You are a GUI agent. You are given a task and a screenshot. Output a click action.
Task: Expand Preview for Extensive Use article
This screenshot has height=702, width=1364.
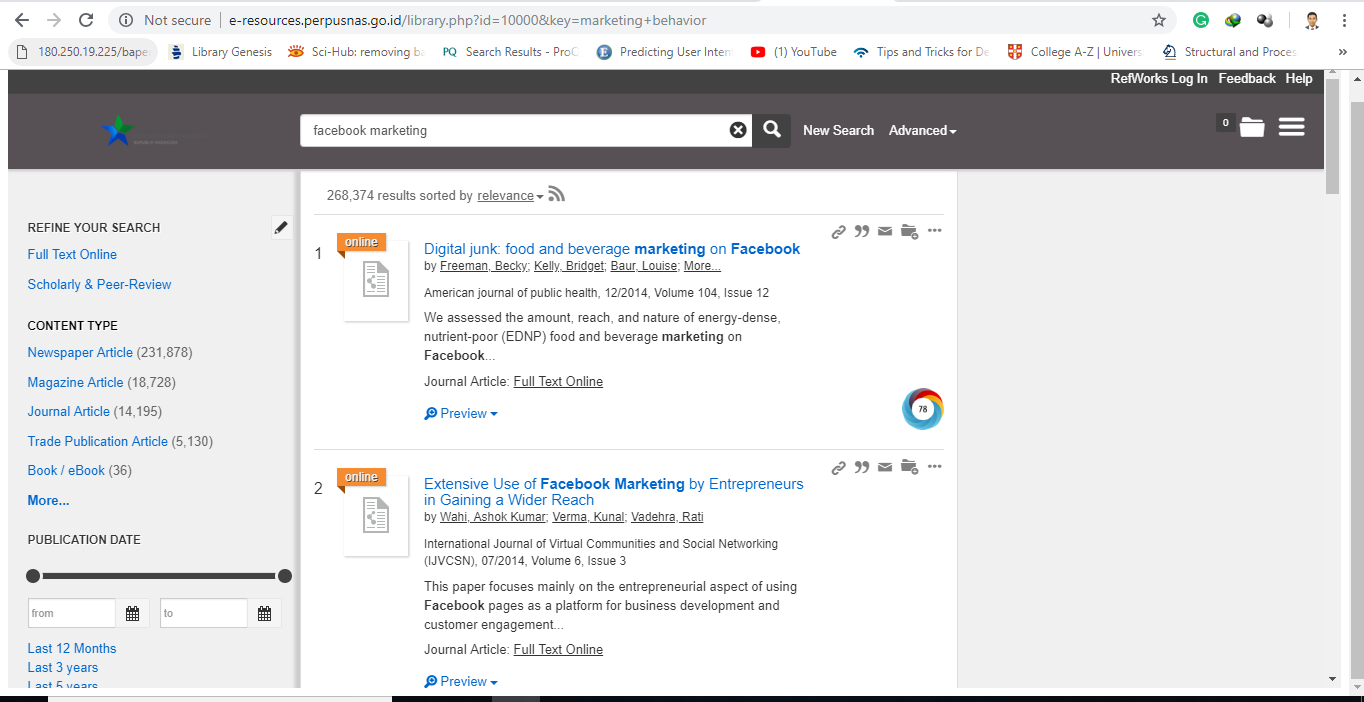tap(461, 681)
